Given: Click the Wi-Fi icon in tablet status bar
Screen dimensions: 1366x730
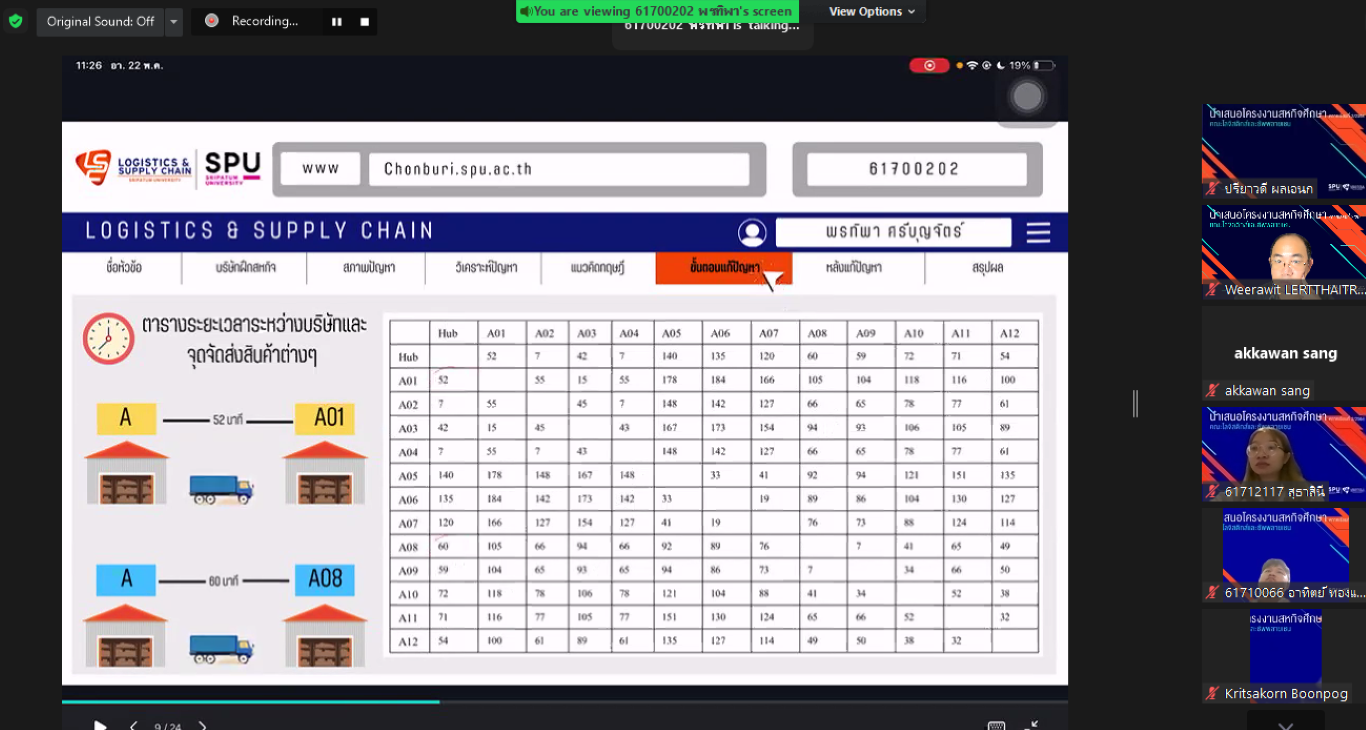Looking at the screenshot, I should (x=972, y=65).
